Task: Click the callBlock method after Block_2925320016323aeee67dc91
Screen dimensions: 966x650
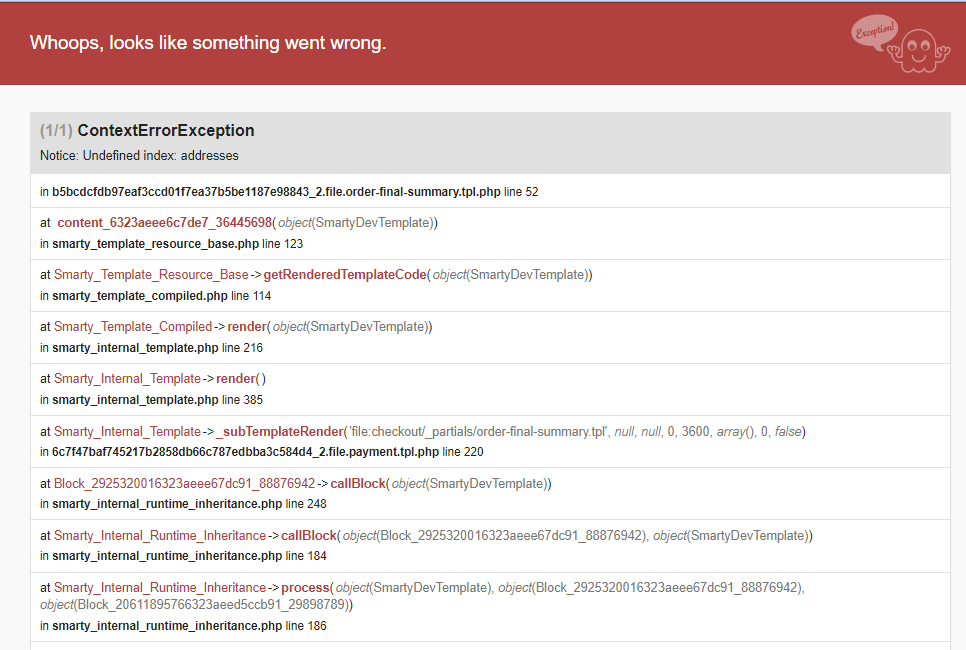Action: [x=358, y=483]
